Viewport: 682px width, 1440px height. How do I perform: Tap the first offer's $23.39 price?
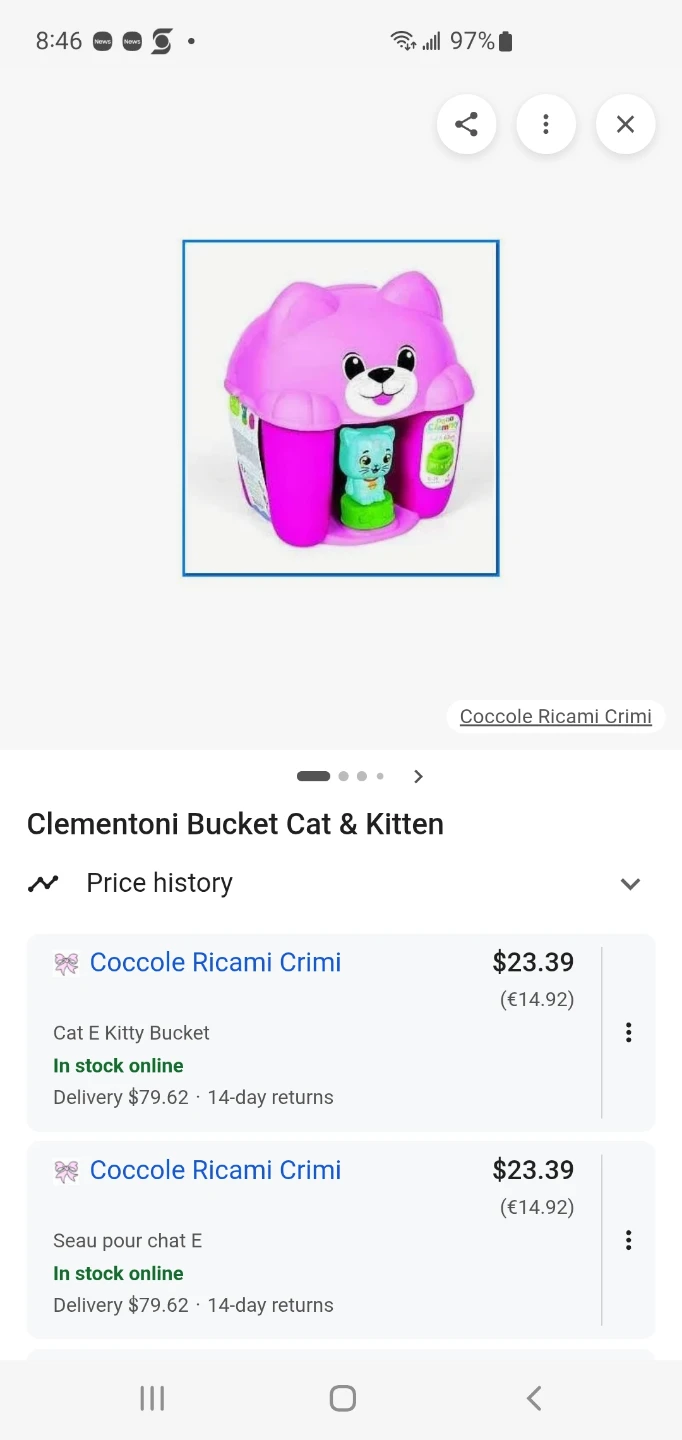point(533,962)
